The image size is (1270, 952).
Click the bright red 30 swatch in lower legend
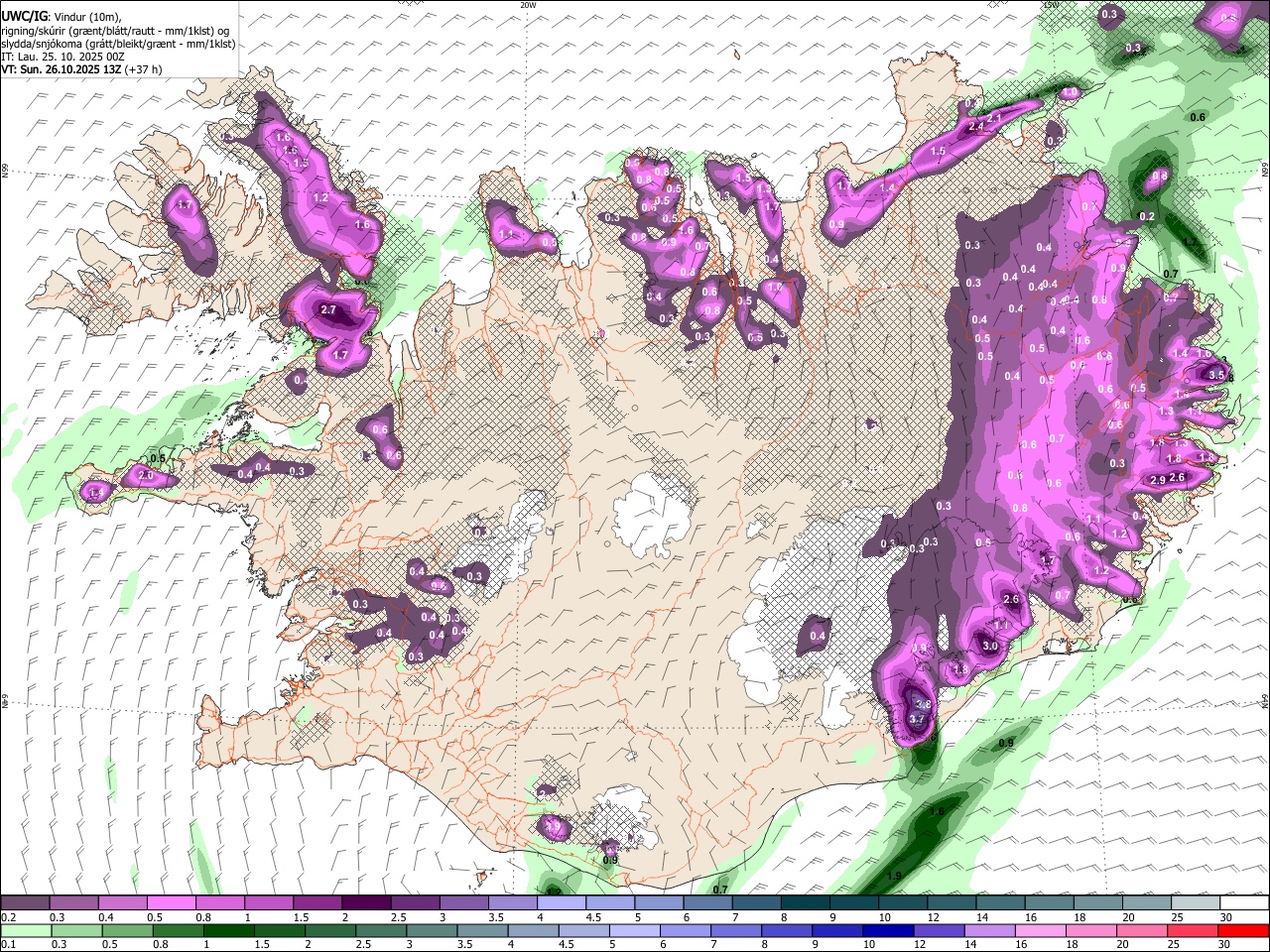[1244, 931]
